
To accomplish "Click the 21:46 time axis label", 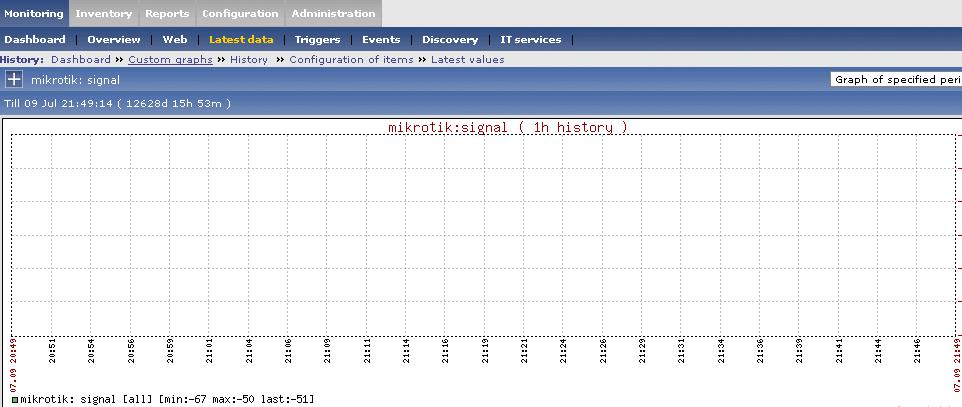I will pyautogui.click(x=917, y=350).
